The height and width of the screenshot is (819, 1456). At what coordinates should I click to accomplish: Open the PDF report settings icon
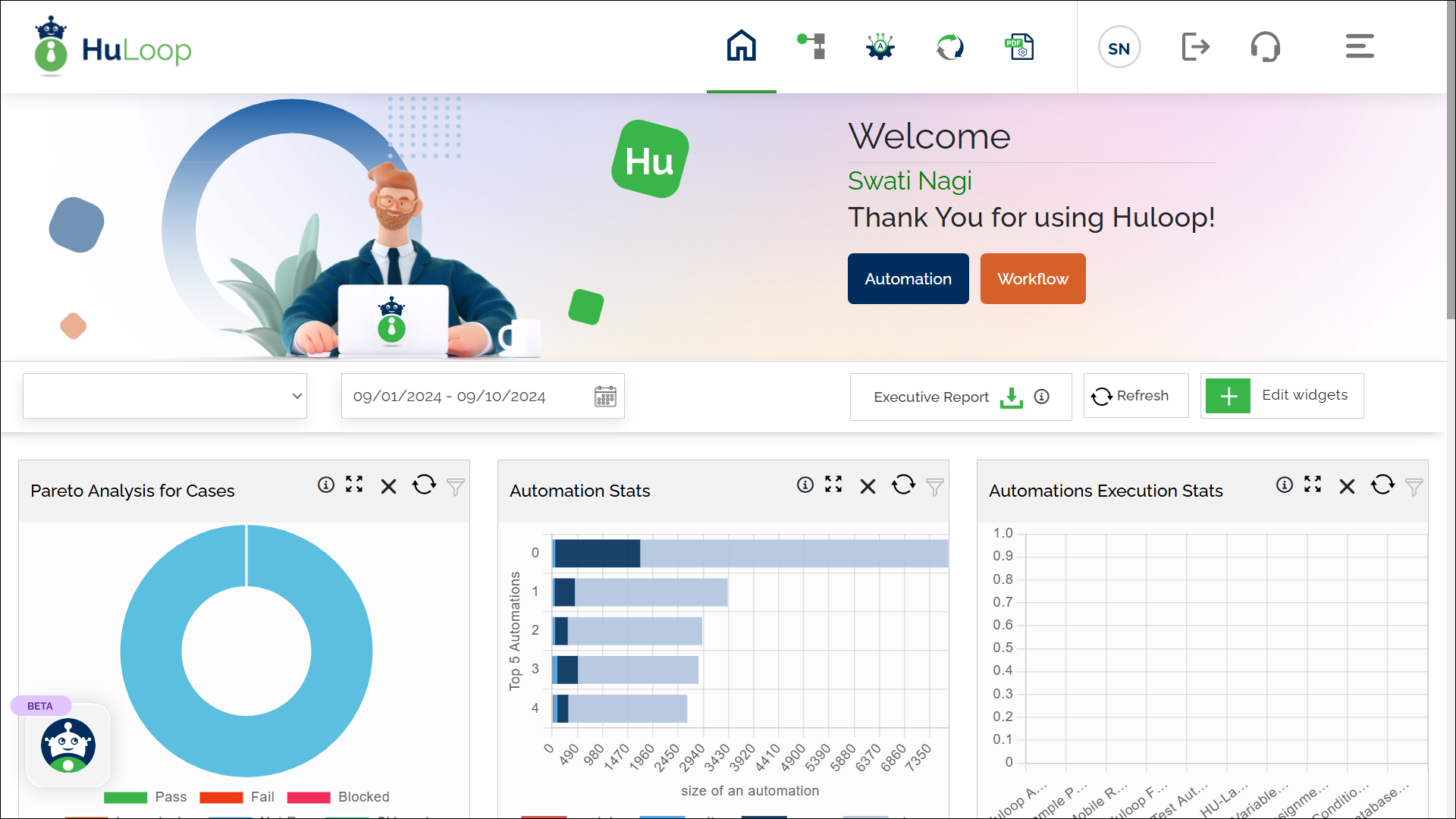pyautogui.click(x=1019, y=46)
